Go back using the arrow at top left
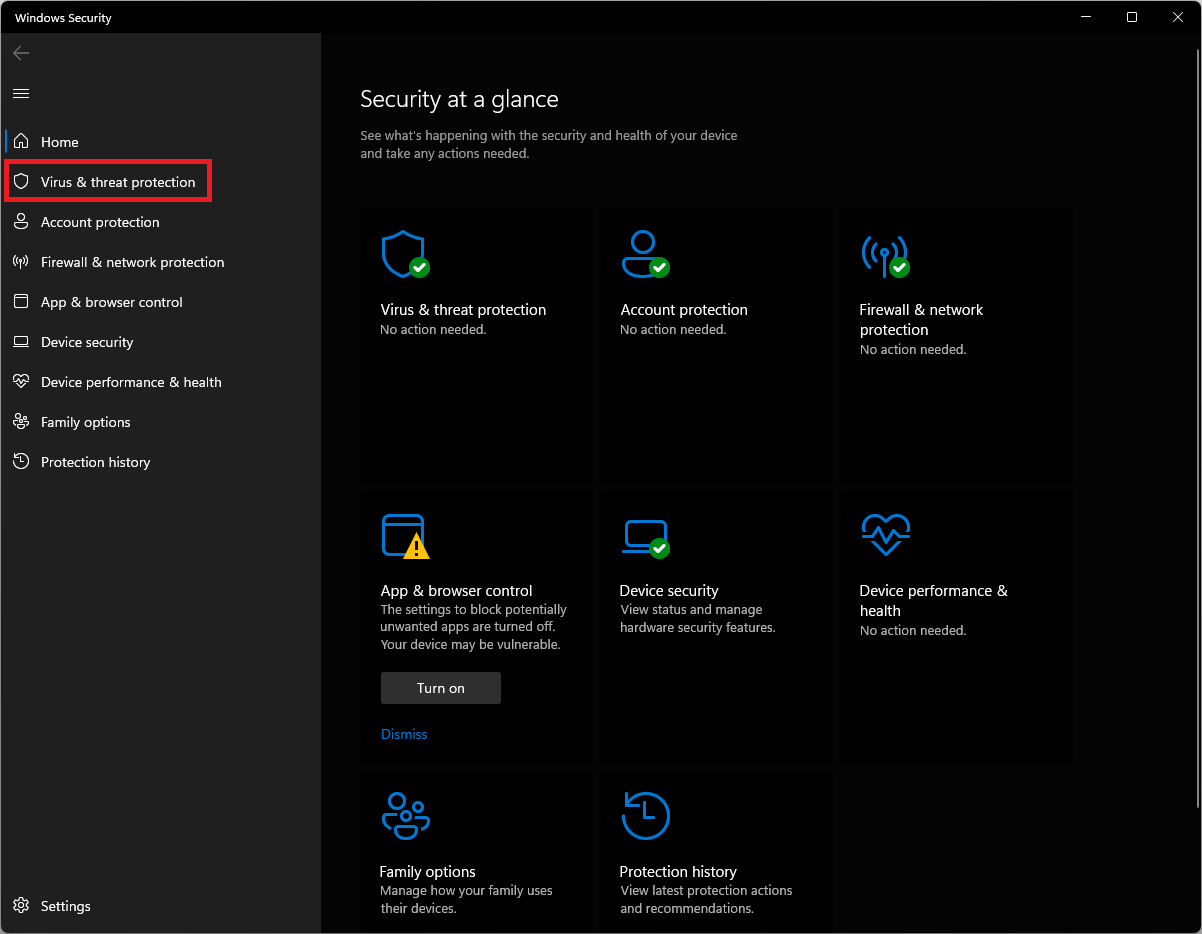 [x=20, y=52]
